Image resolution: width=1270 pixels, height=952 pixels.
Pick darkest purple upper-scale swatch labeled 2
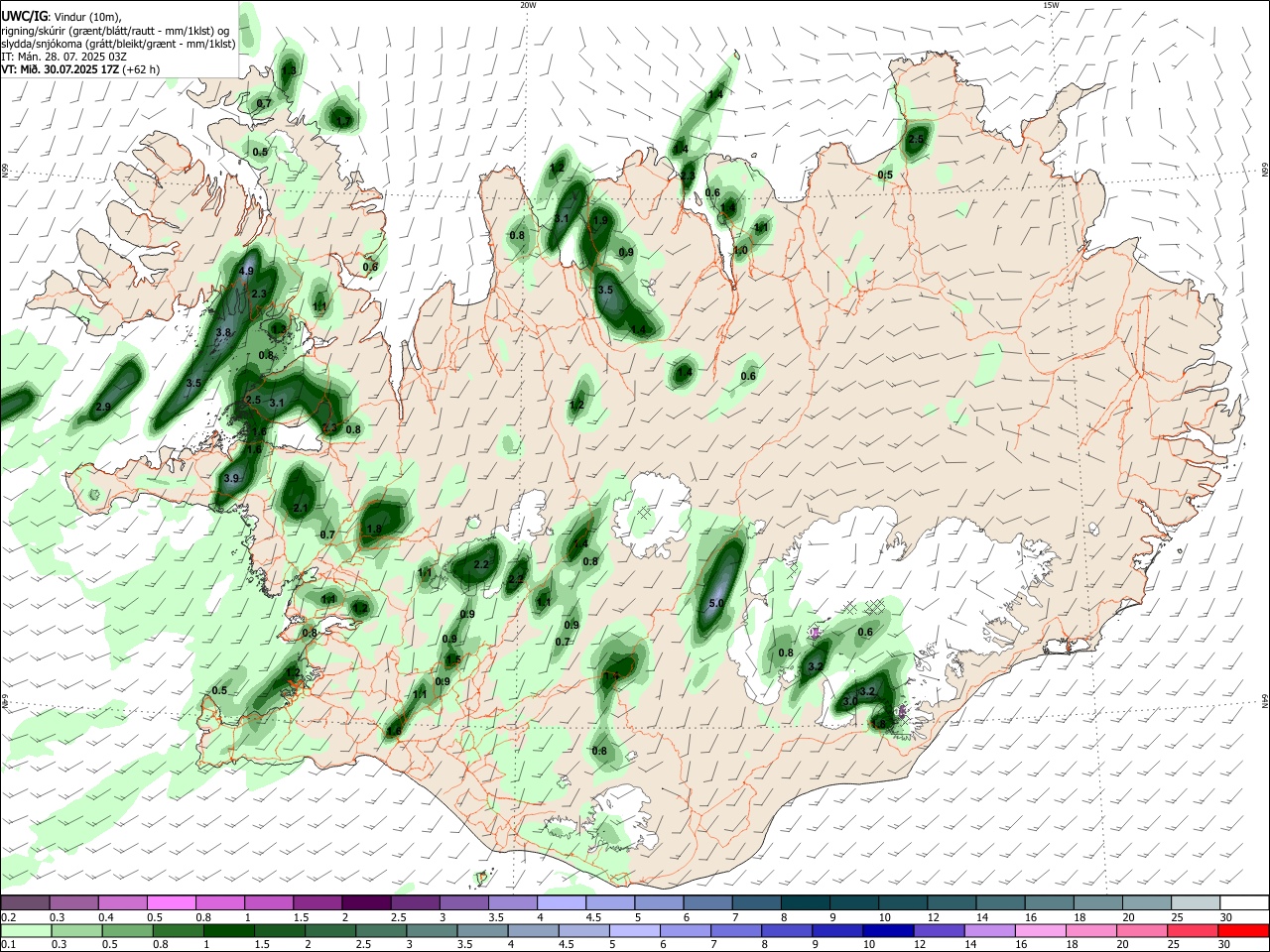click(x=366, y=903)
